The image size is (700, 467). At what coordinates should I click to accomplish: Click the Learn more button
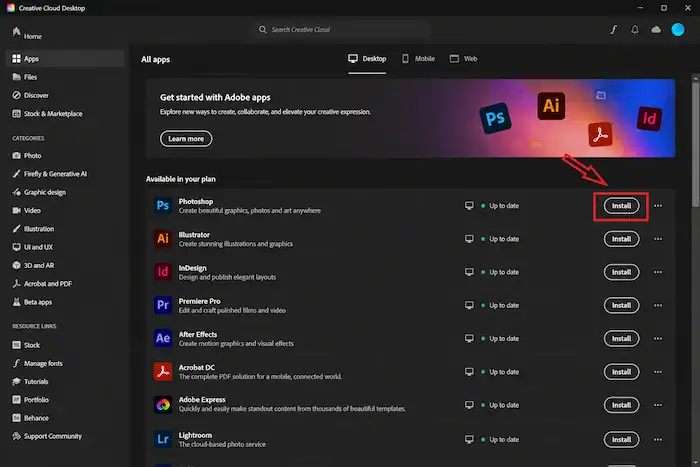tap(186, 138)
